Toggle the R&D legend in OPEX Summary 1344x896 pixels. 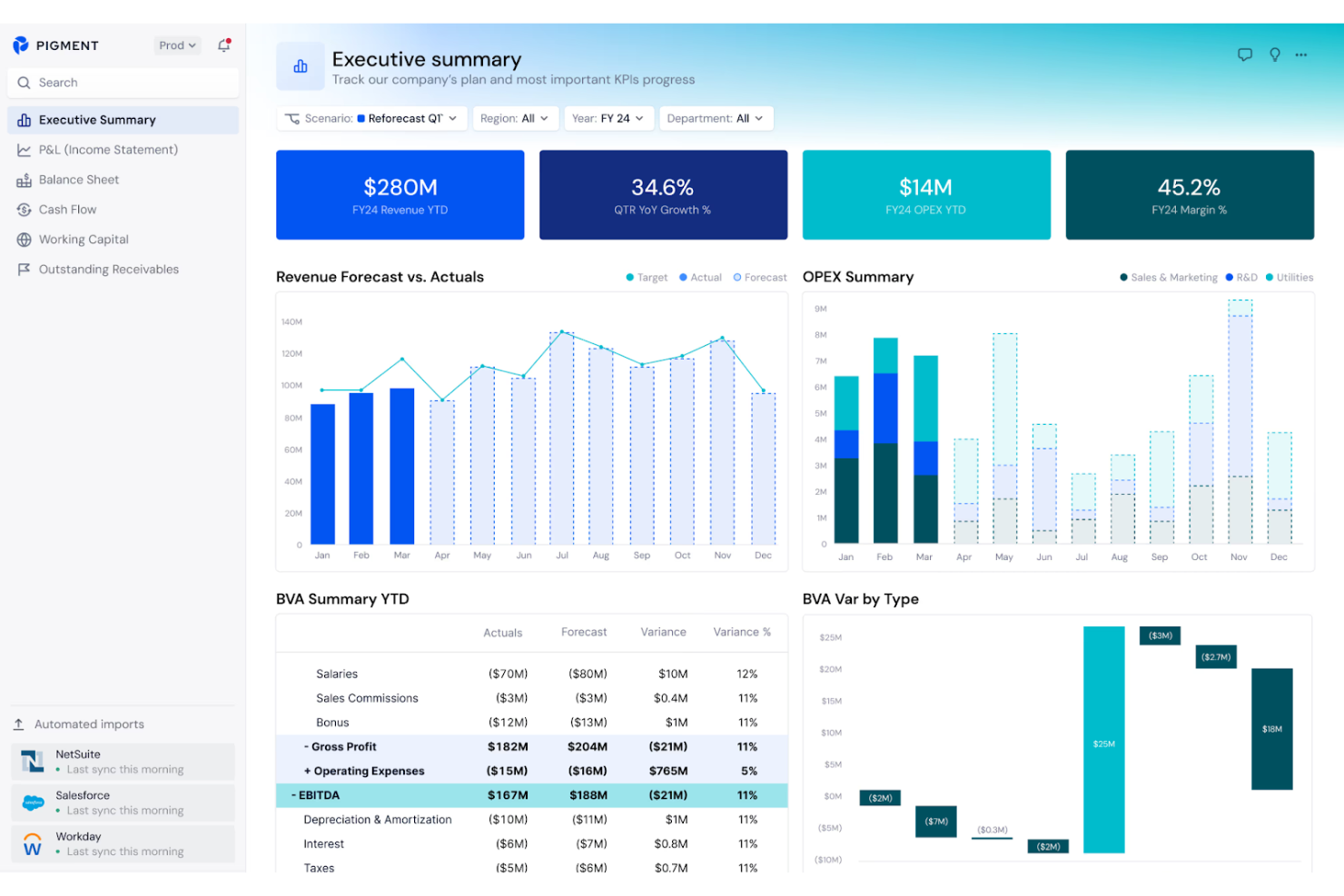(1241, 277)
